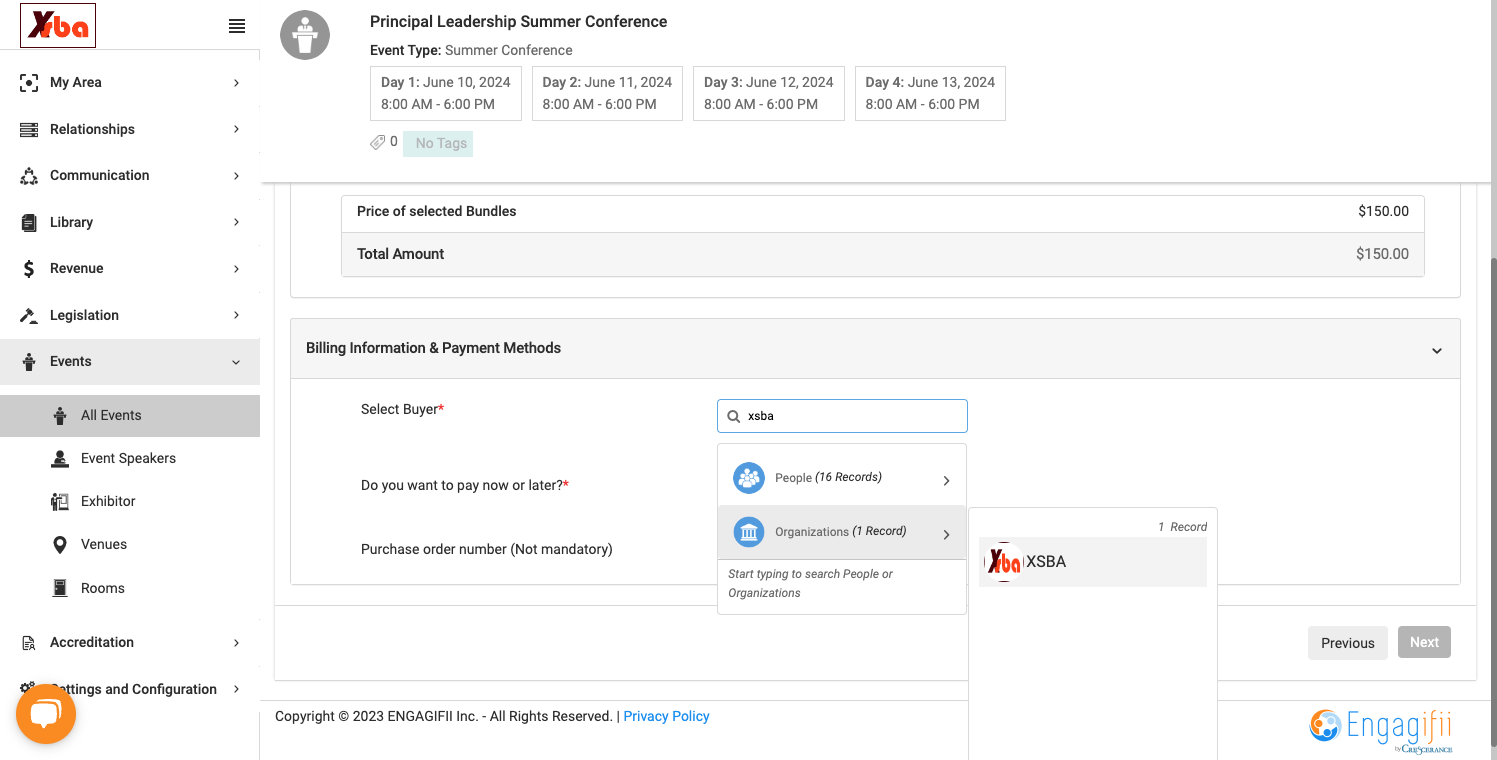Click the Organizations building icon in results
Viewport: 1497px width, 760px height.
(749, 532)
